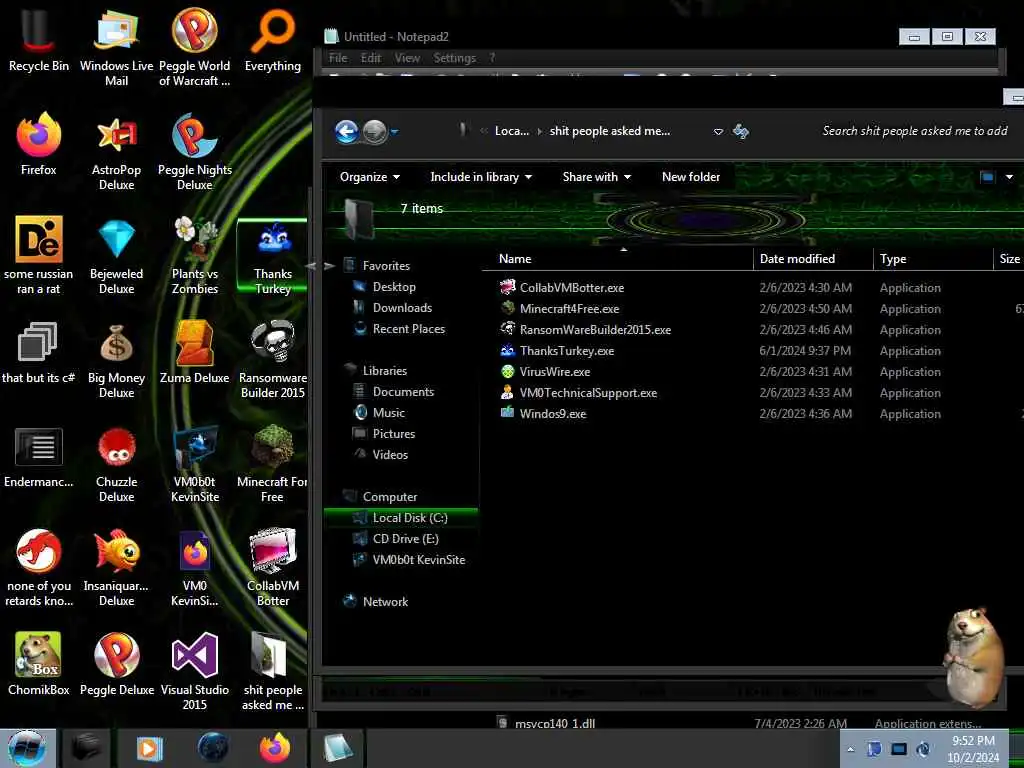Select 'none of you retards kno...' desktop icon
The image size is (1024, 768).
39,567
